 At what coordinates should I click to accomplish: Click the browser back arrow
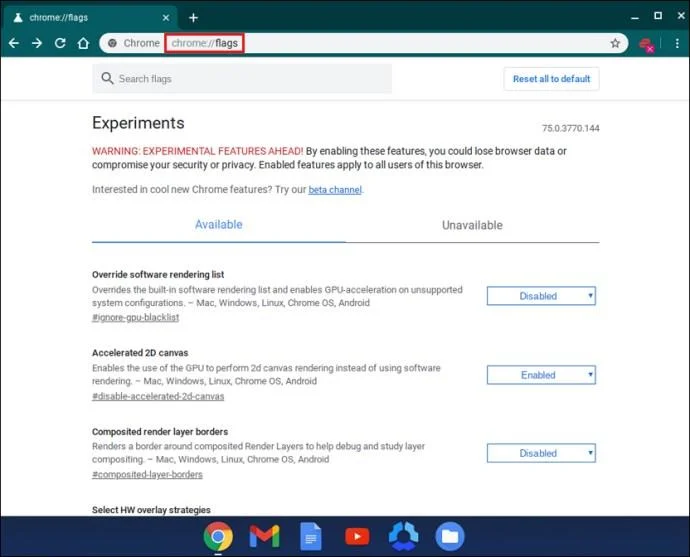(x=14, y=43)
